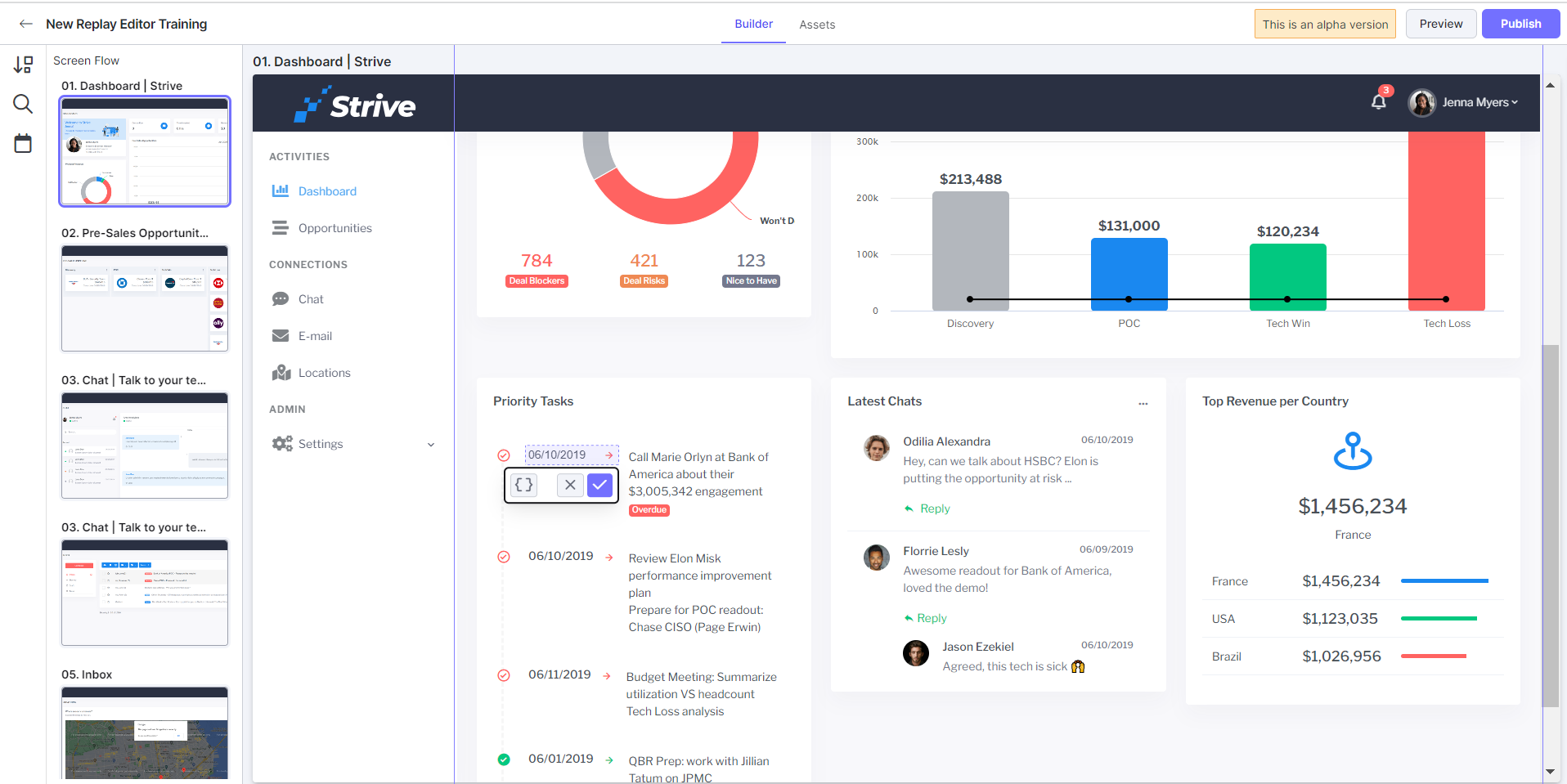
Task: Toggle the completed green check on the QBR Prep task
Action: [504, 759]
